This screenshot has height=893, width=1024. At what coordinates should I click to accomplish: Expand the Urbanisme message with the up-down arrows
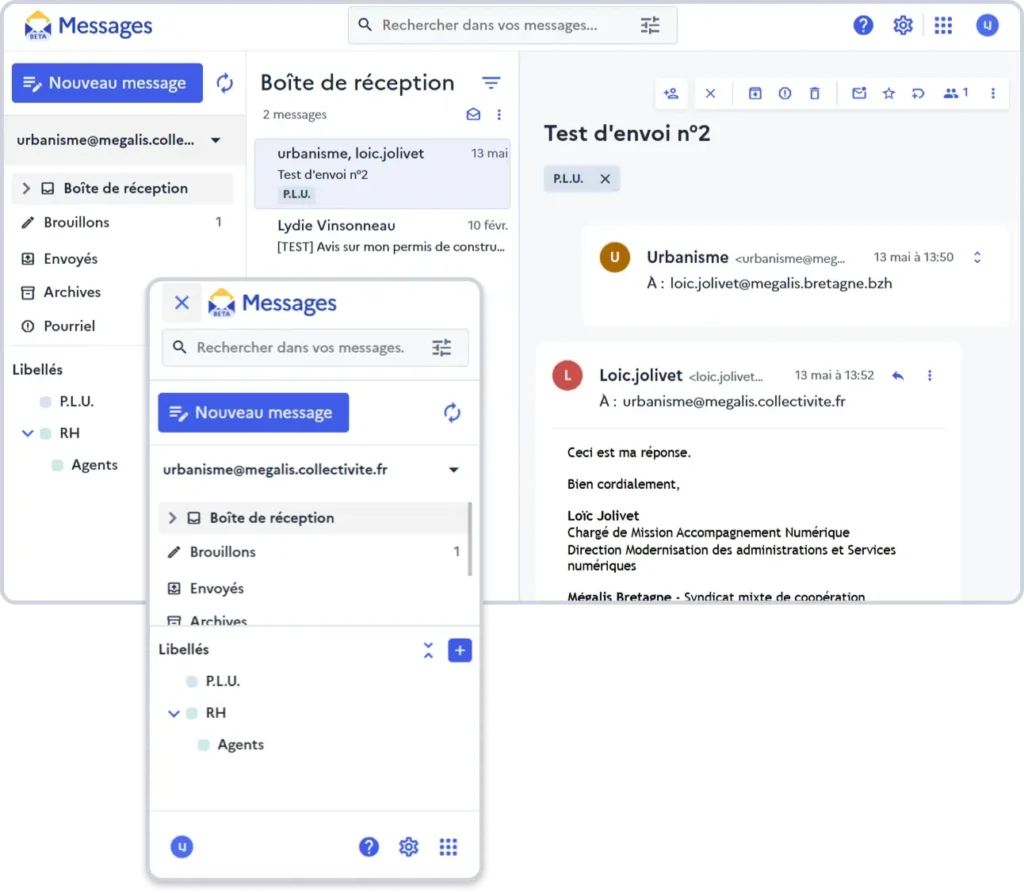[977, 257]
